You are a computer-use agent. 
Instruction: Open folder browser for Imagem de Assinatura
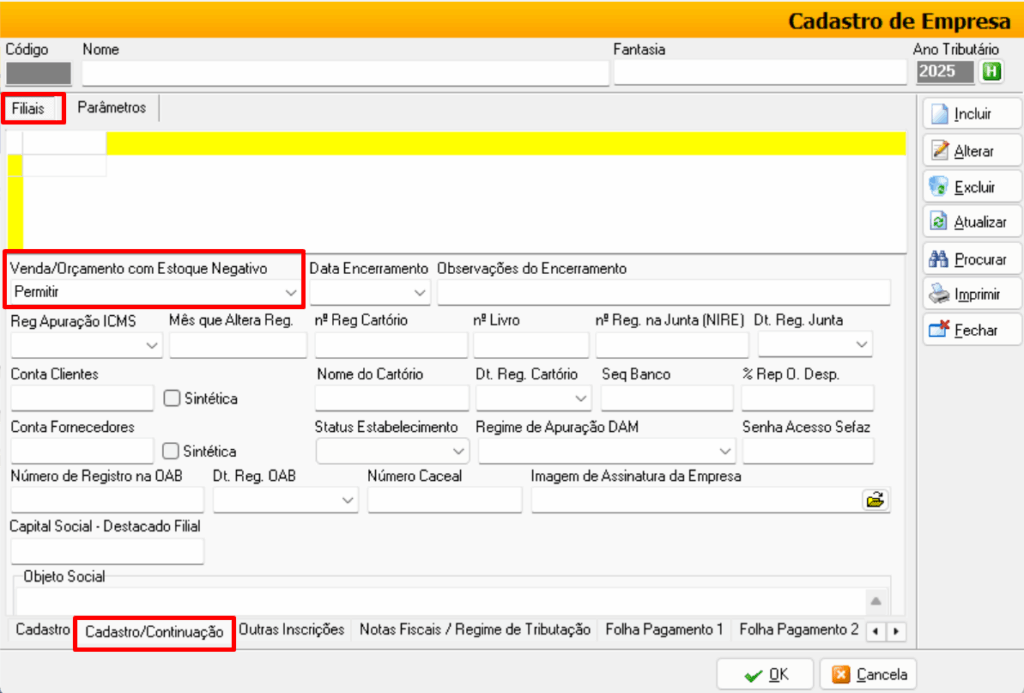(x=876, y=500)
